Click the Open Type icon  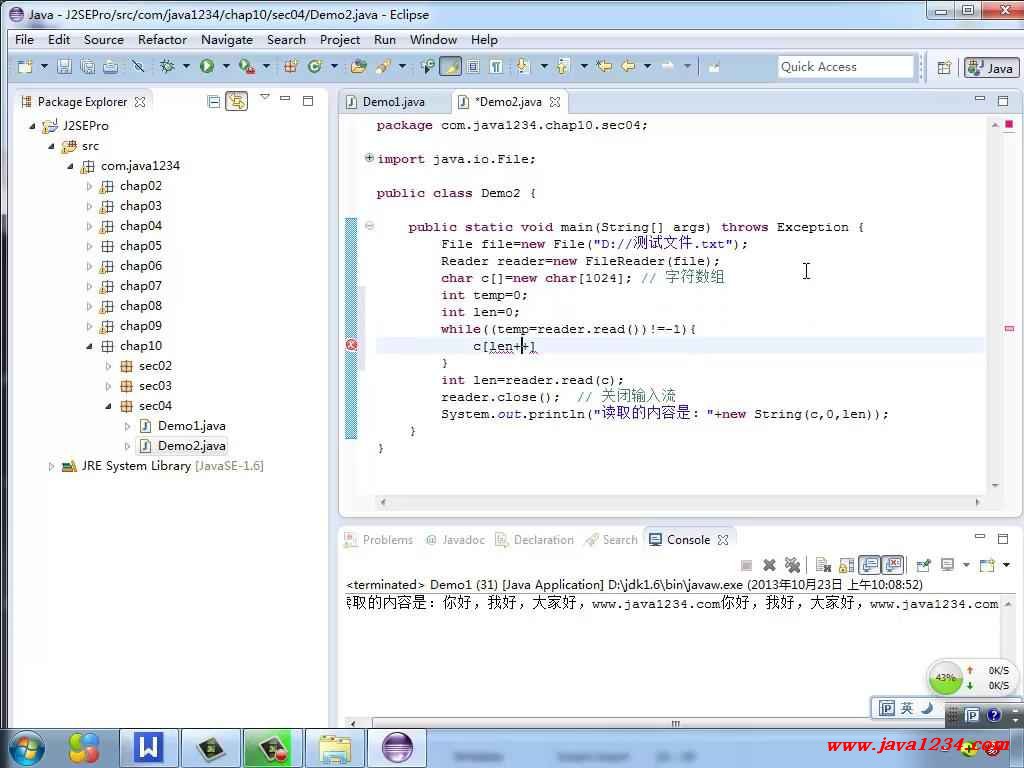358,66
